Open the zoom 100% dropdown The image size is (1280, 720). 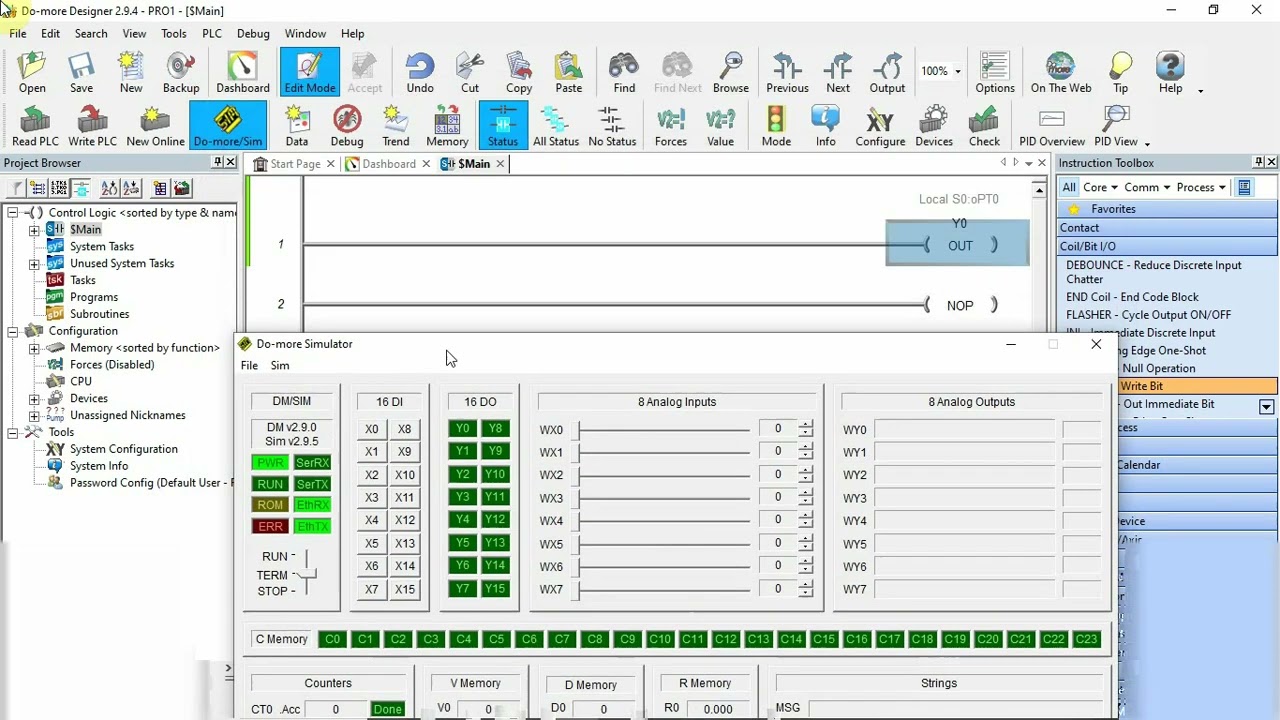957,71
